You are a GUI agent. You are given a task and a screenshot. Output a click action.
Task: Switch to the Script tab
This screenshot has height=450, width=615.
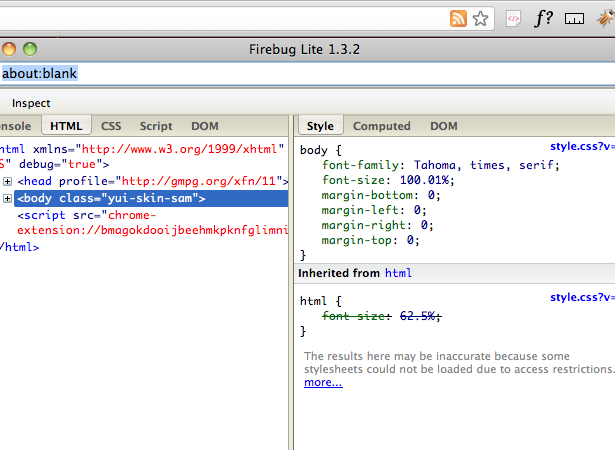coord(156,126)
